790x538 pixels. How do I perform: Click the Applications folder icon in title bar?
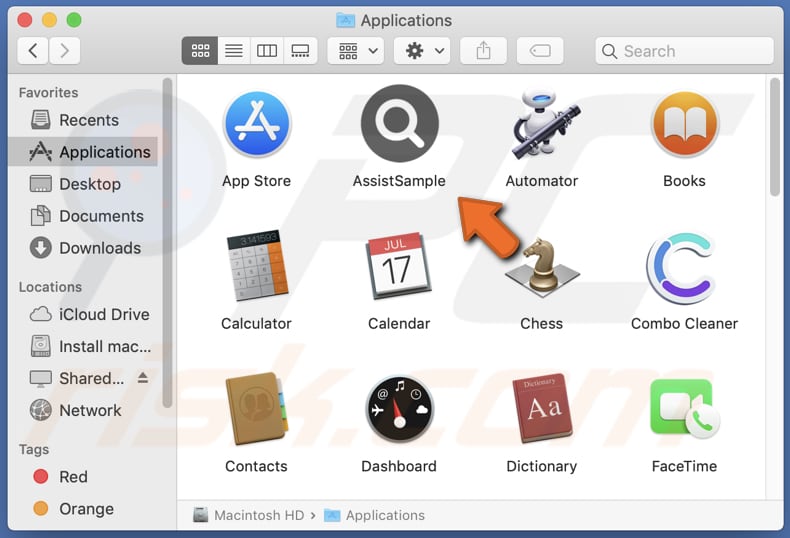[345, 20]
